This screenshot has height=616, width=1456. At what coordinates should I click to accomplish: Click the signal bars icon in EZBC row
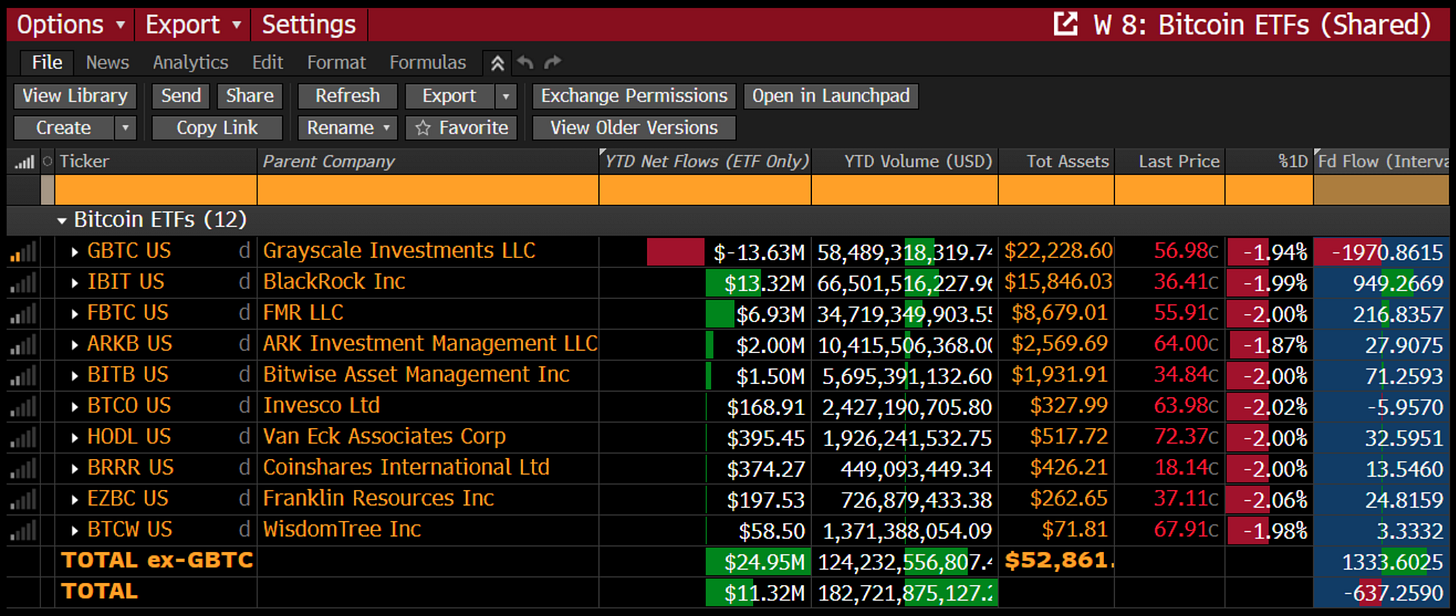point(22,499)
